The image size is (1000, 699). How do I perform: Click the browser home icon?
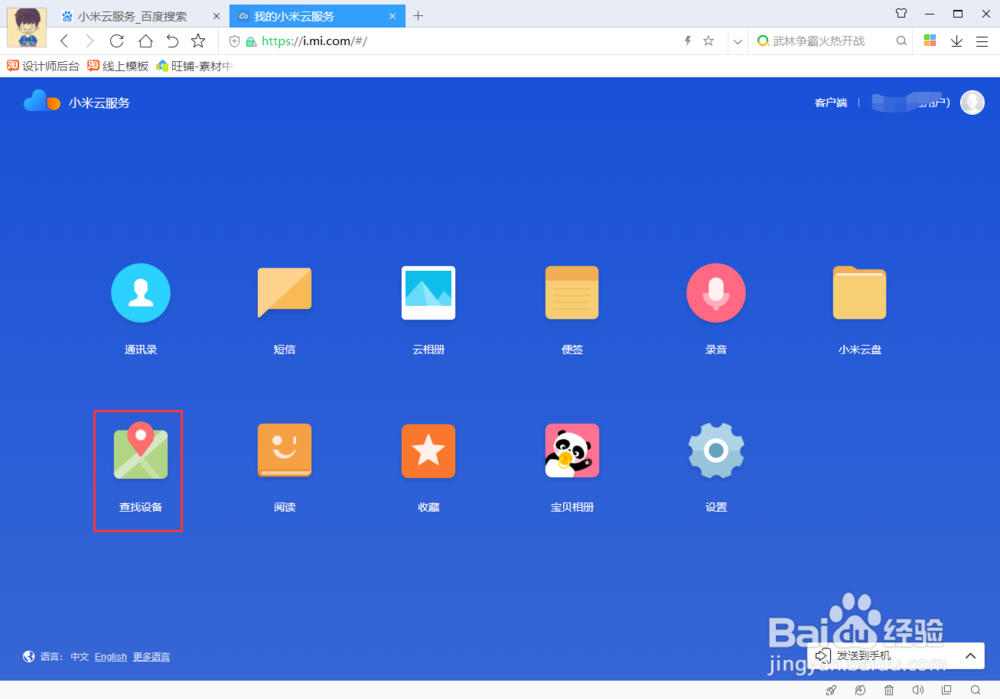click(x=144, y=42)
